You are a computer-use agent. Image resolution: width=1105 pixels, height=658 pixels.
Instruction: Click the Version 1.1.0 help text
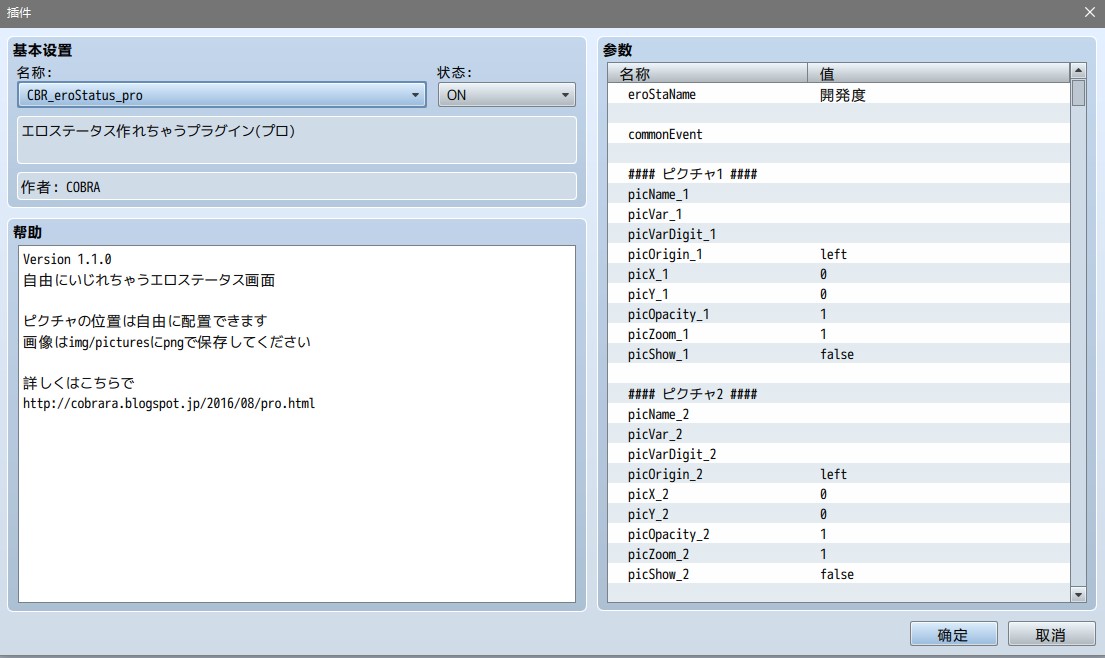[x=67, y=259]
